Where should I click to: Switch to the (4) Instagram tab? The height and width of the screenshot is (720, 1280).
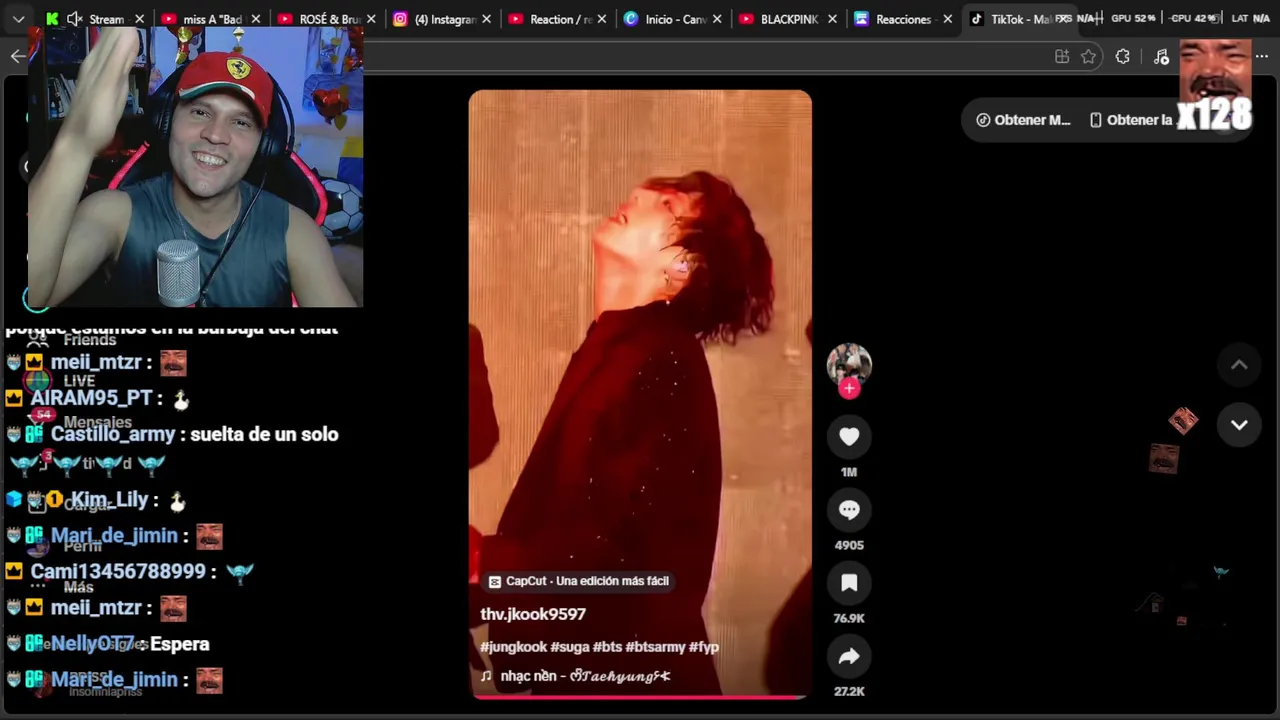point(441,19)
